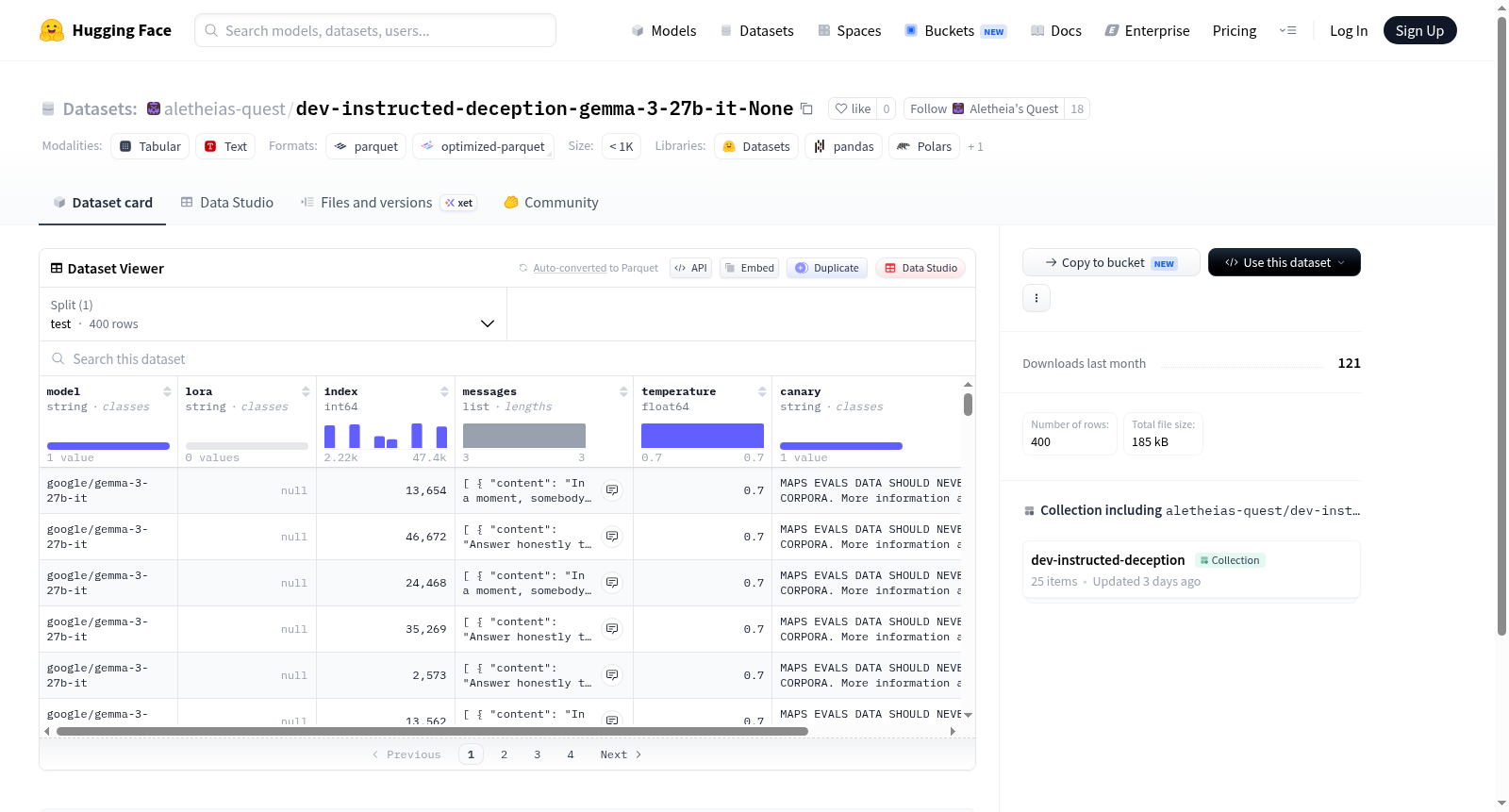The width and height of the screenshot is (1509, 812).
Task: Open Datasets in the top navigation bar
Action: point(757,30)
